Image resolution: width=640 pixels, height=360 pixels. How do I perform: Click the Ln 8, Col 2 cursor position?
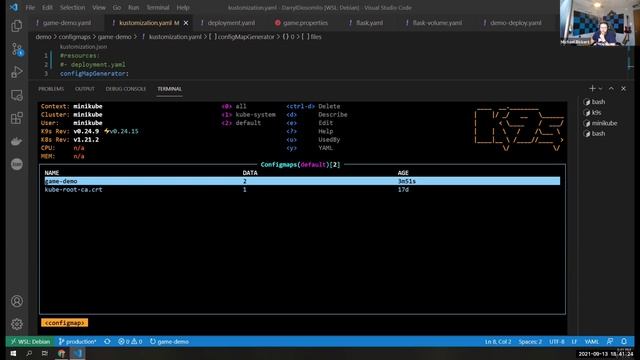498,342
